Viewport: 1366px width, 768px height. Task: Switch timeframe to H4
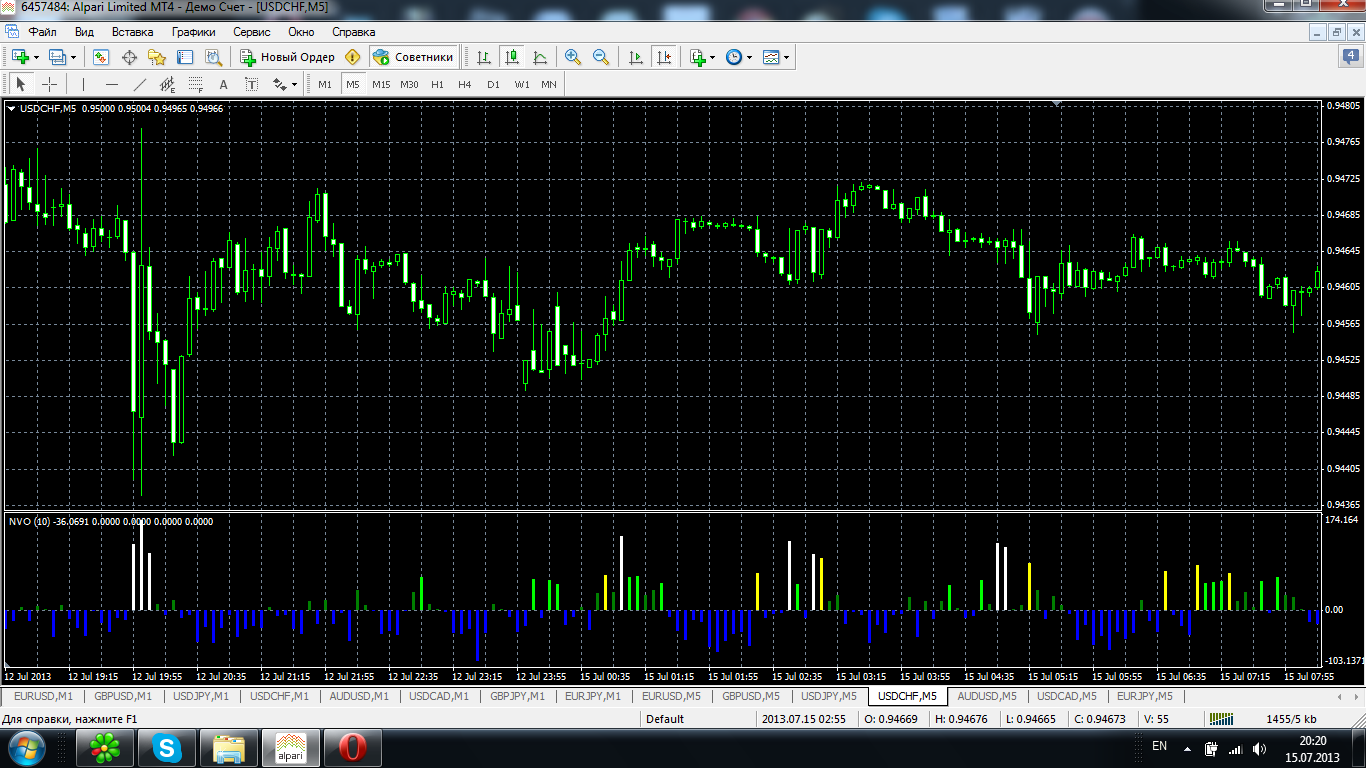465,84
